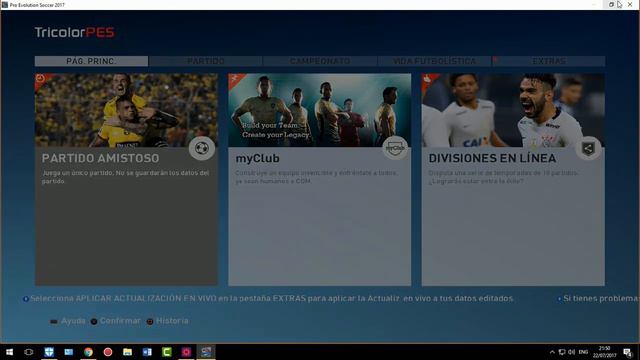Screen dimensions: 640x360
Task: Click the soccer ball icon on Partido Amistoso
Action: coord(202,148)
